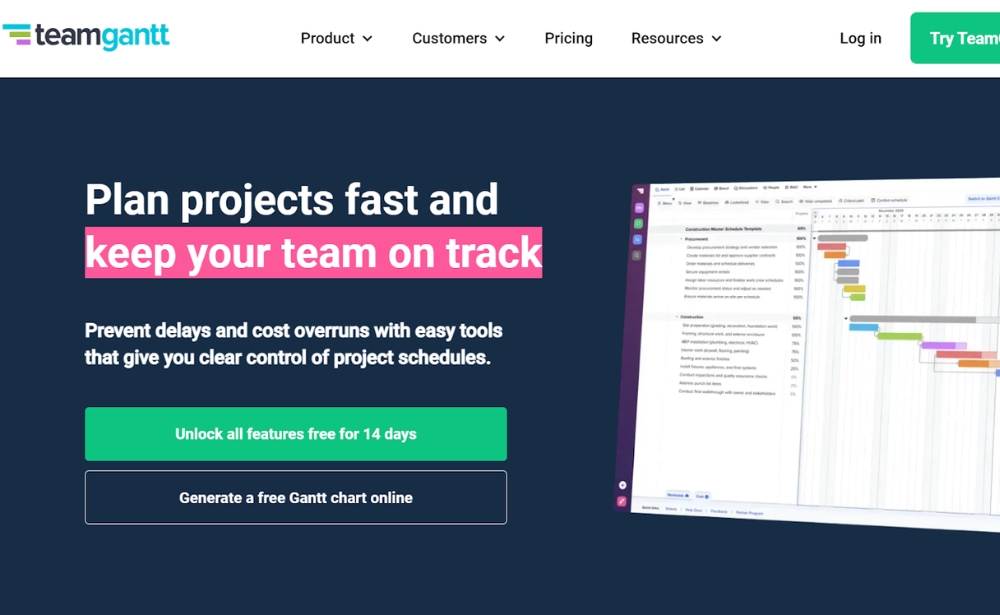This screenshot has height=615, width=1000.
Task: Click Pricing in the navigation menu
Action: tap(568, 38)
